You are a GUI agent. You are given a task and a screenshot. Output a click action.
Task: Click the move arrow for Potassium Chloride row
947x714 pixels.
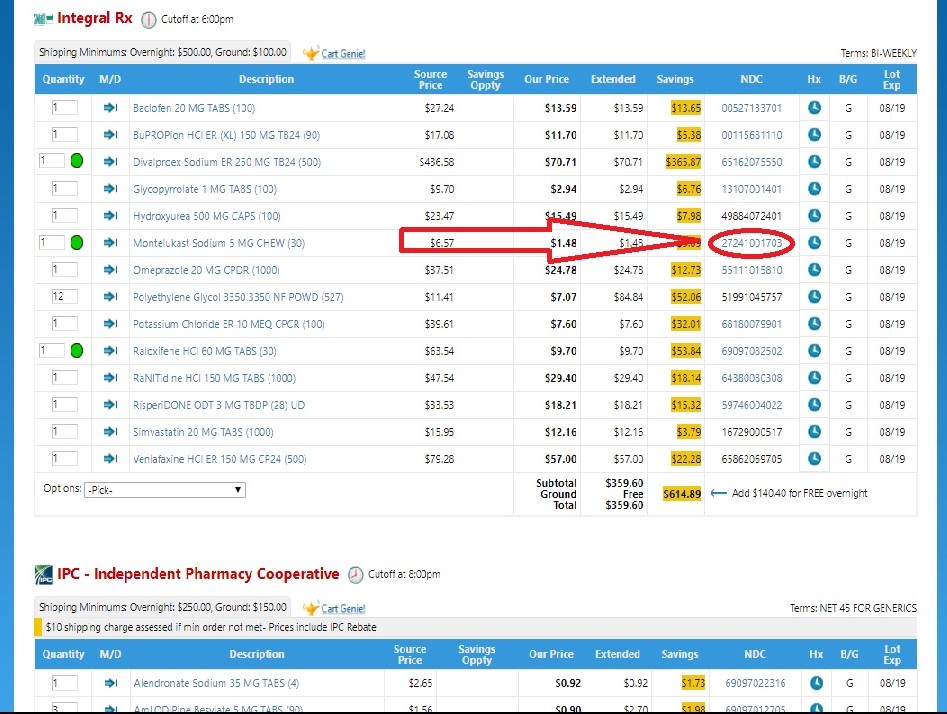pos(110,323)
